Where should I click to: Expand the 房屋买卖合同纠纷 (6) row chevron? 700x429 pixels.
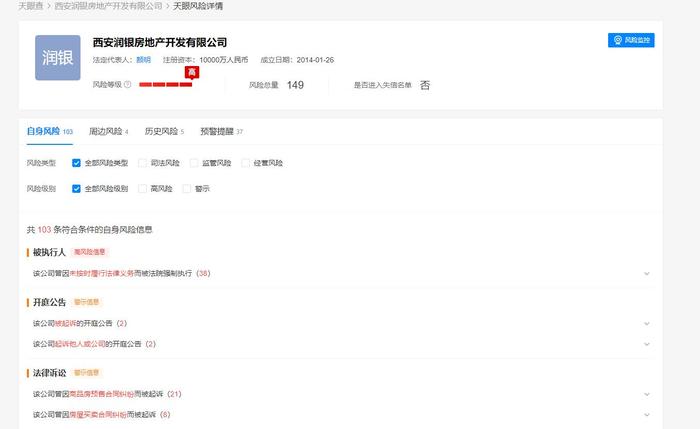pyautogui.click(x=646, y=415)
